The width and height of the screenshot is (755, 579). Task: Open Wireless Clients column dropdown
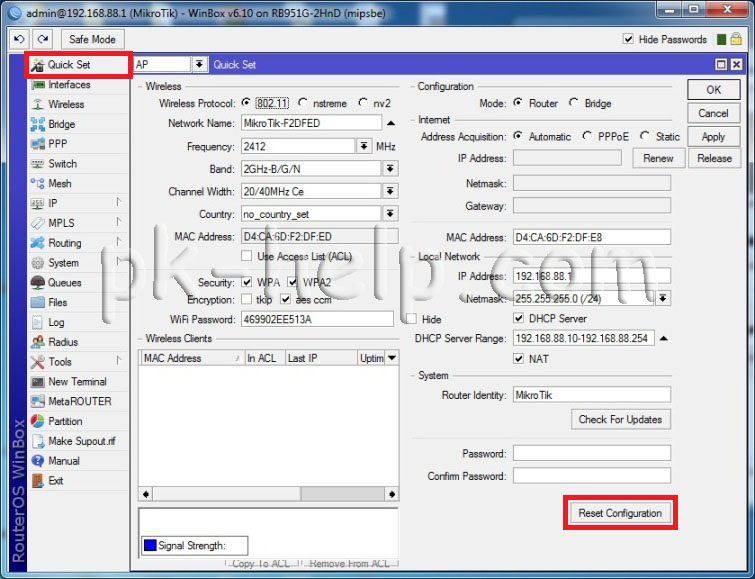click(x=392, y=358)
